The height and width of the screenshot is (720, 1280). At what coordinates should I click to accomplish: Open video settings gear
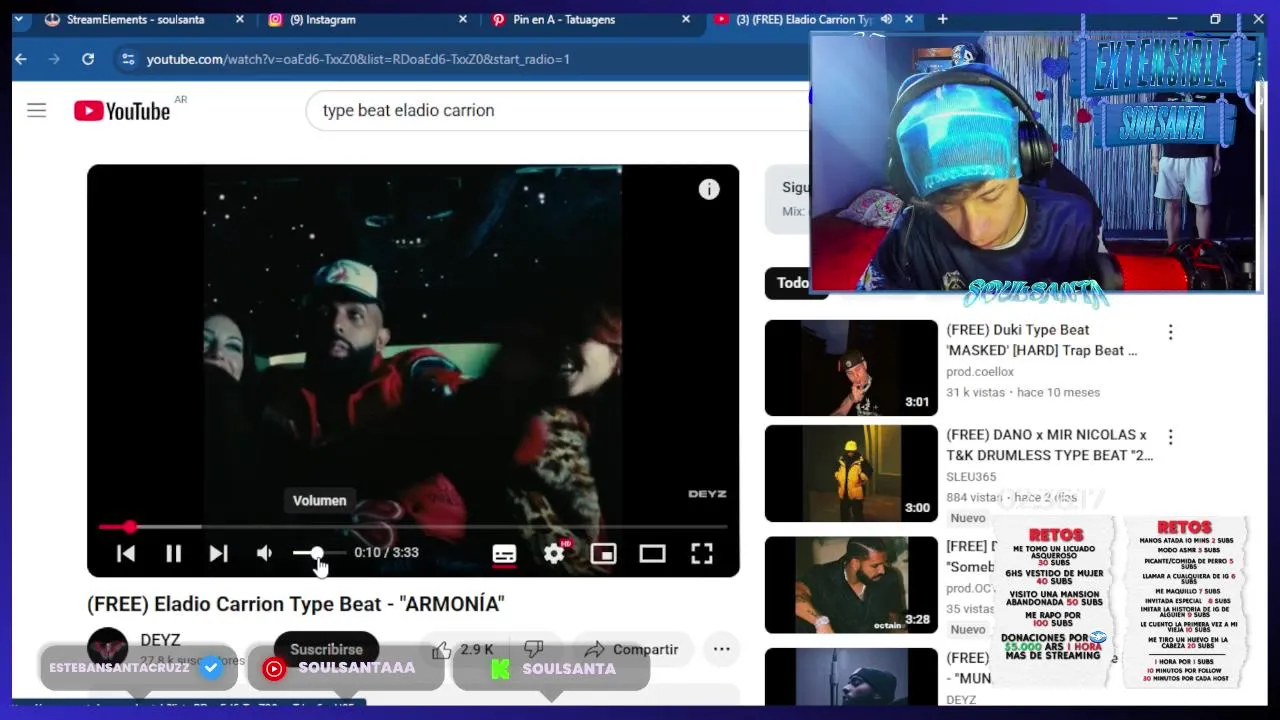point(554,553)
